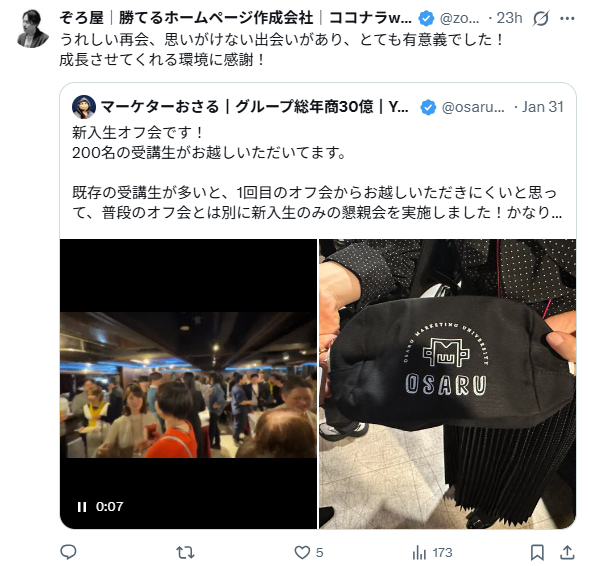Click the reply speech bubble icon

pos(68,552)
